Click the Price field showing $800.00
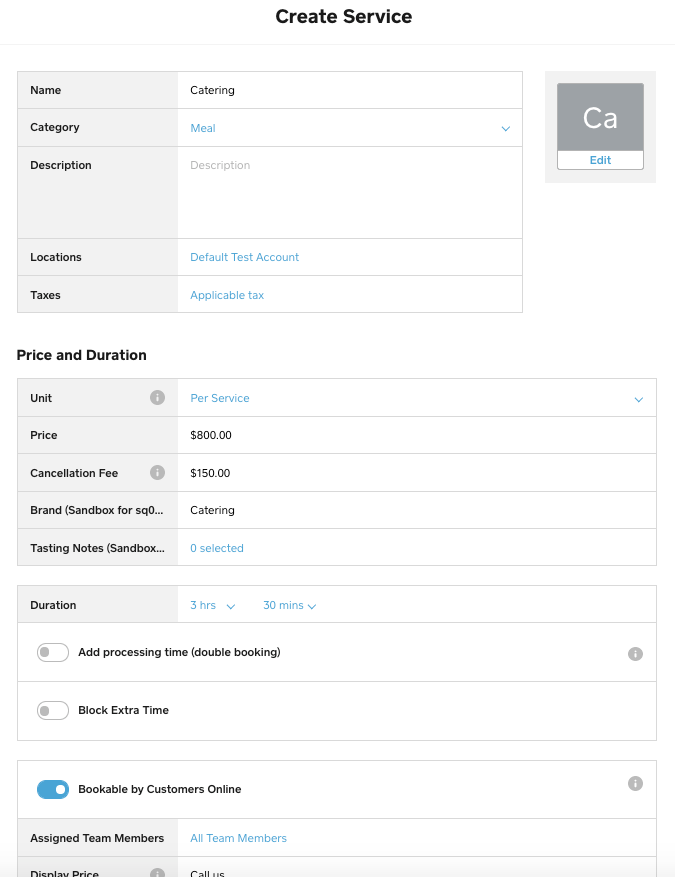This screenshot has height=877, width=675. tap(417, 435)
